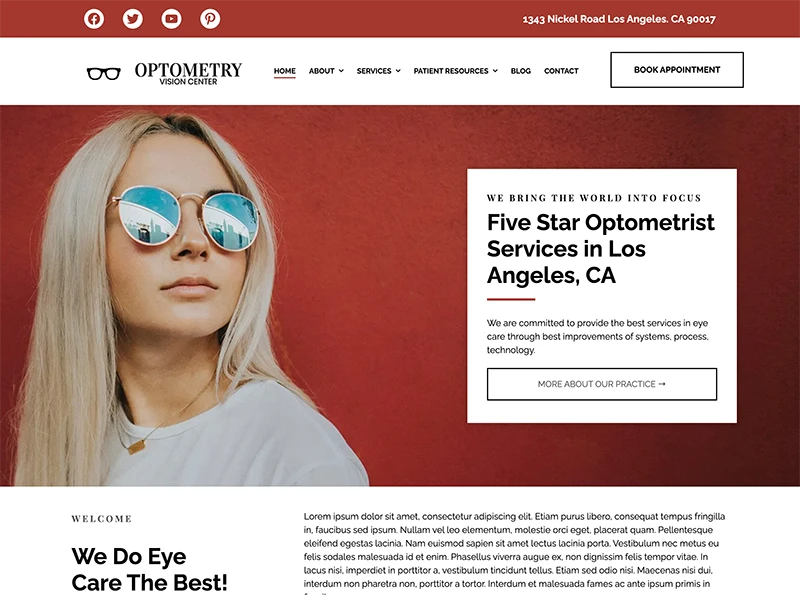This screenshot has height=595, width=800.
Task: Open the Twitter social icon
Action: (x=133, y=19)
